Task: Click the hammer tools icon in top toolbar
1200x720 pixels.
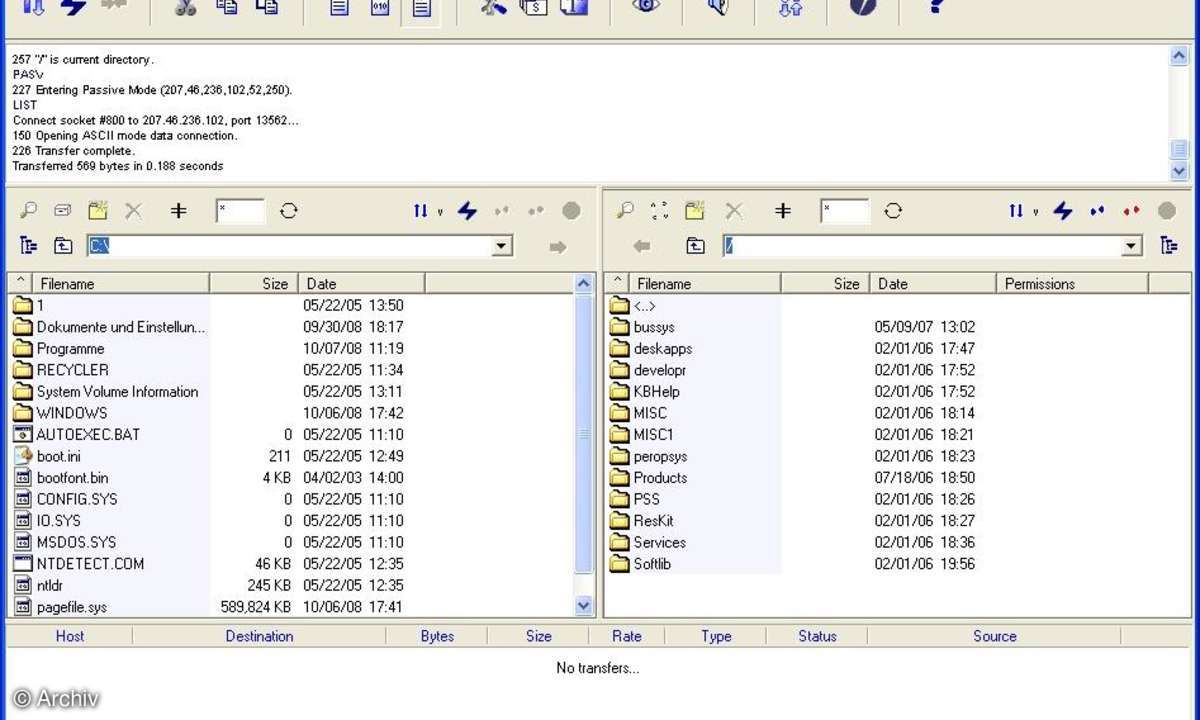Action: (x=493, y=7)
